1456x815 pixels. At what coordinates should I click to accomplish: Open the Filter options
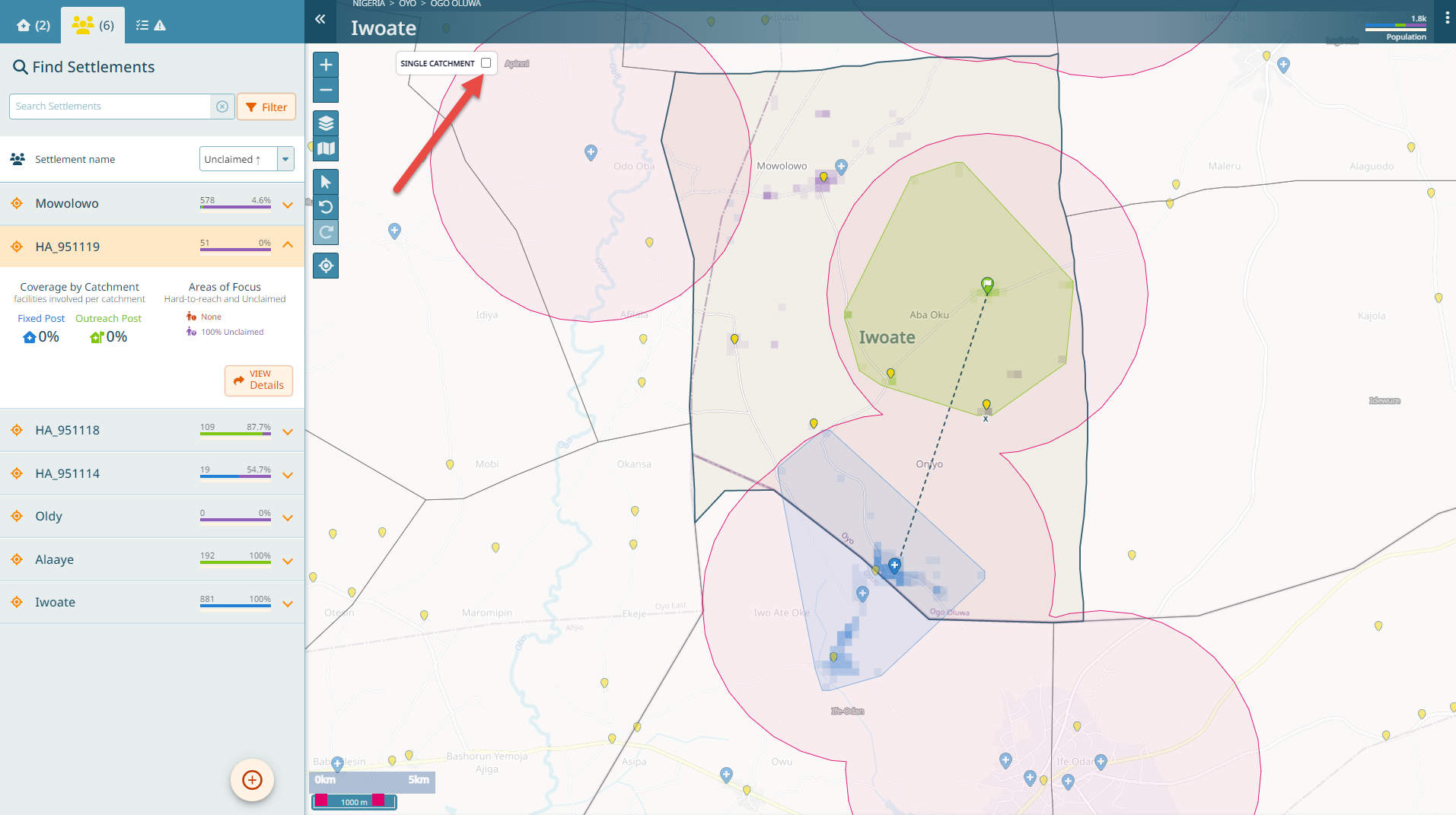[266, 107]
